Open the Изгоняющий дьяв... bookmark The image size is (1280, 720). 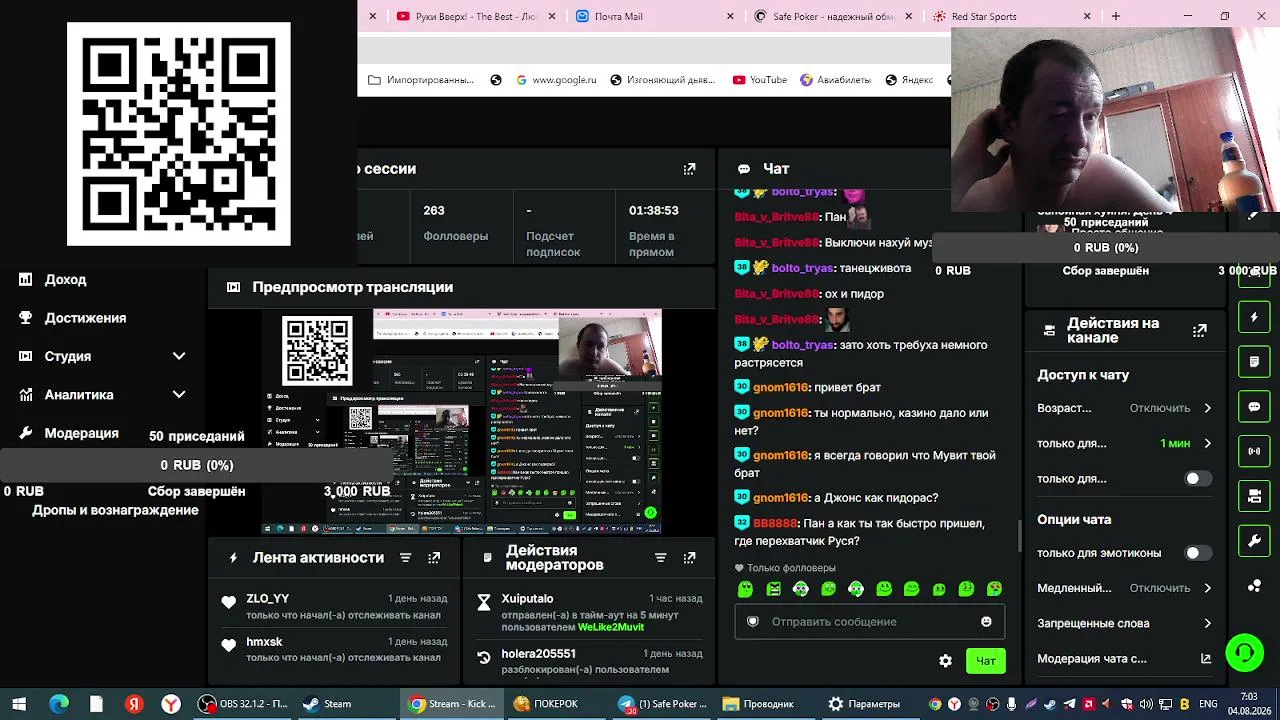pos(661,80)
